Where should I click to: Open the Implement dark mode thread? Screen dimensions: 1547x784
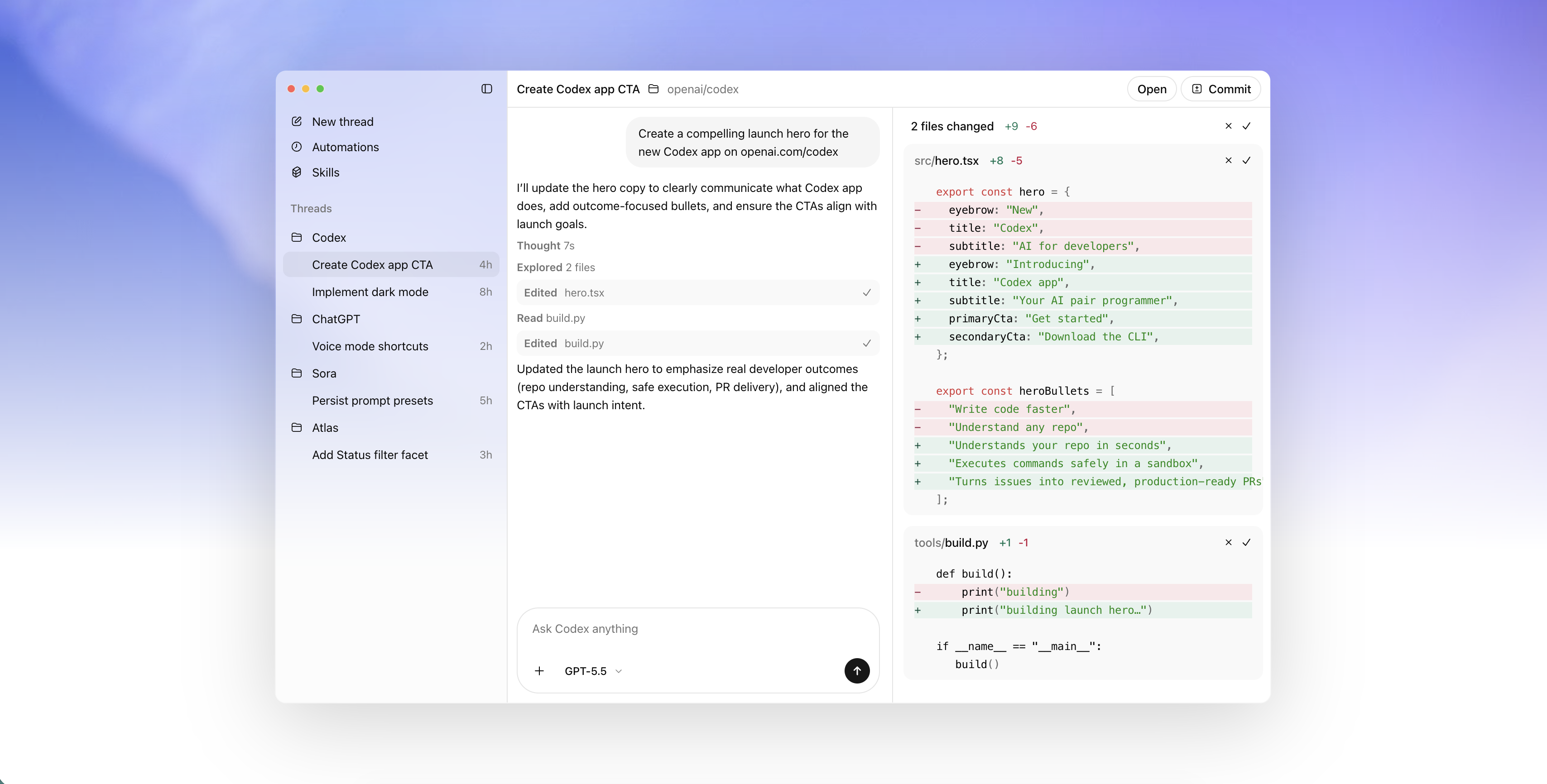click(x=391, y=292)
